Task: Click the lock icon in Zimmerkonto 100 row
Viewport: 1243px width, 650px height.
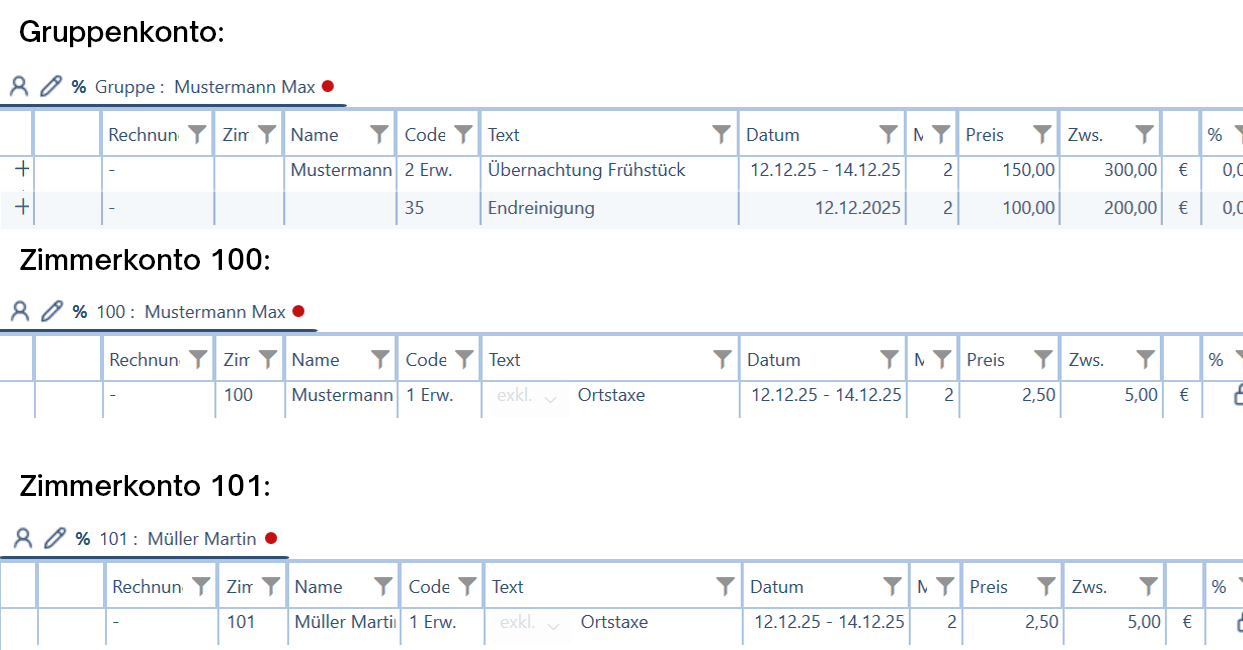Action: (1238, 396)
